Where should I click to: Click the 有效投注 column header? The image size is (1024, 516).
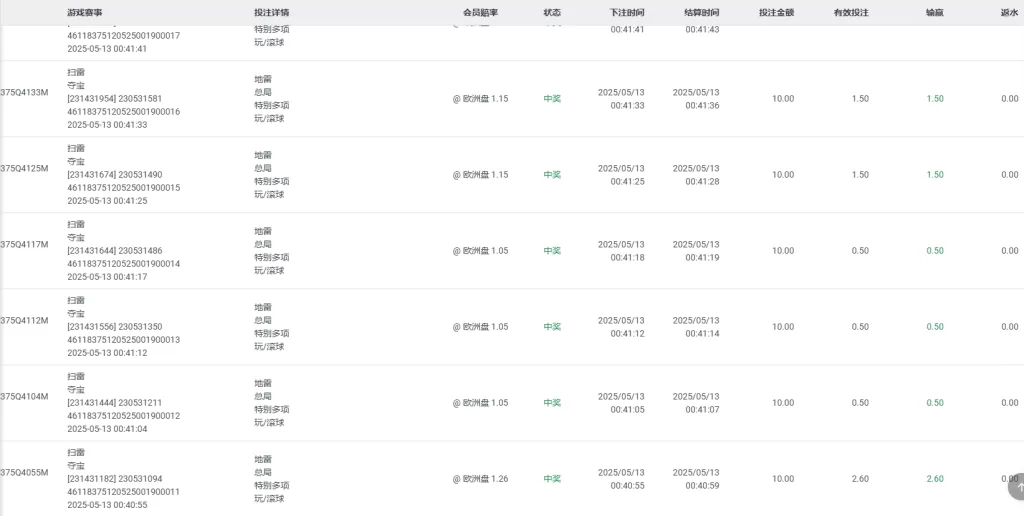851,12
